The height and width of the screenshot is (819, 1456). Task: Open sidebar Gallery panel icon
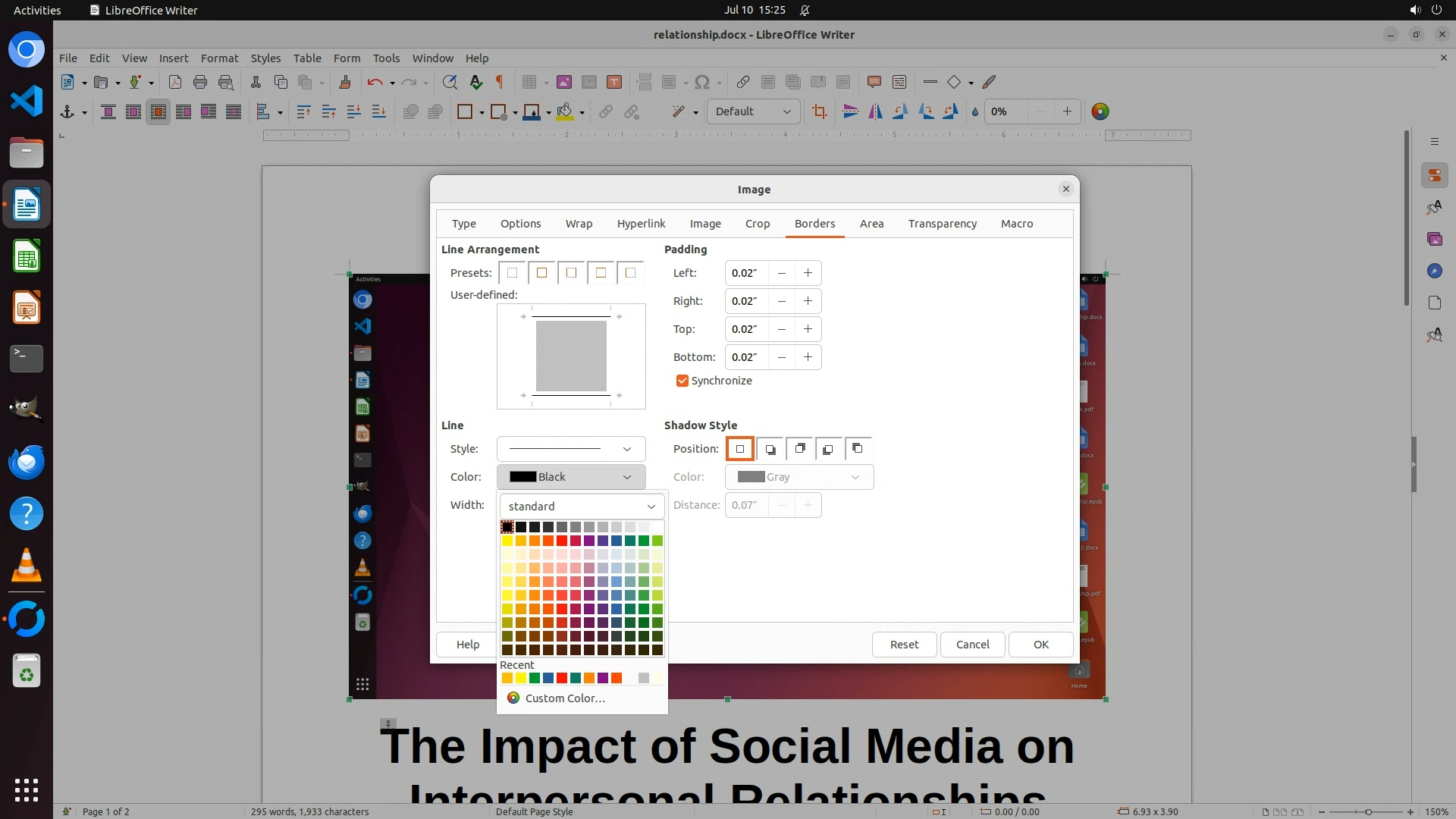point(1434,239)
